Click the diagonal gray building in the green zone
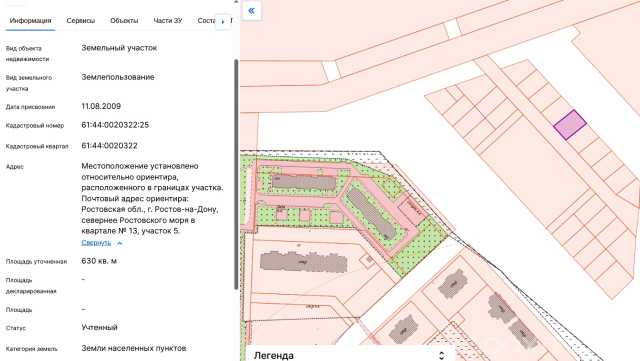Image resolution: width=640 pixels, height=361 pixels. point(371,214)
